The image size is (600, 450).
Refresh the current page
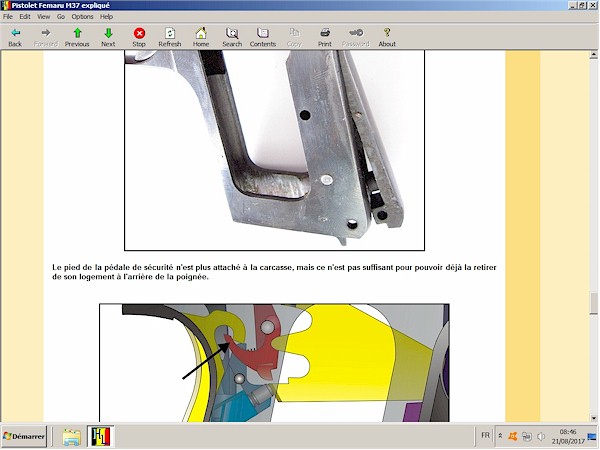coord(170,38)
